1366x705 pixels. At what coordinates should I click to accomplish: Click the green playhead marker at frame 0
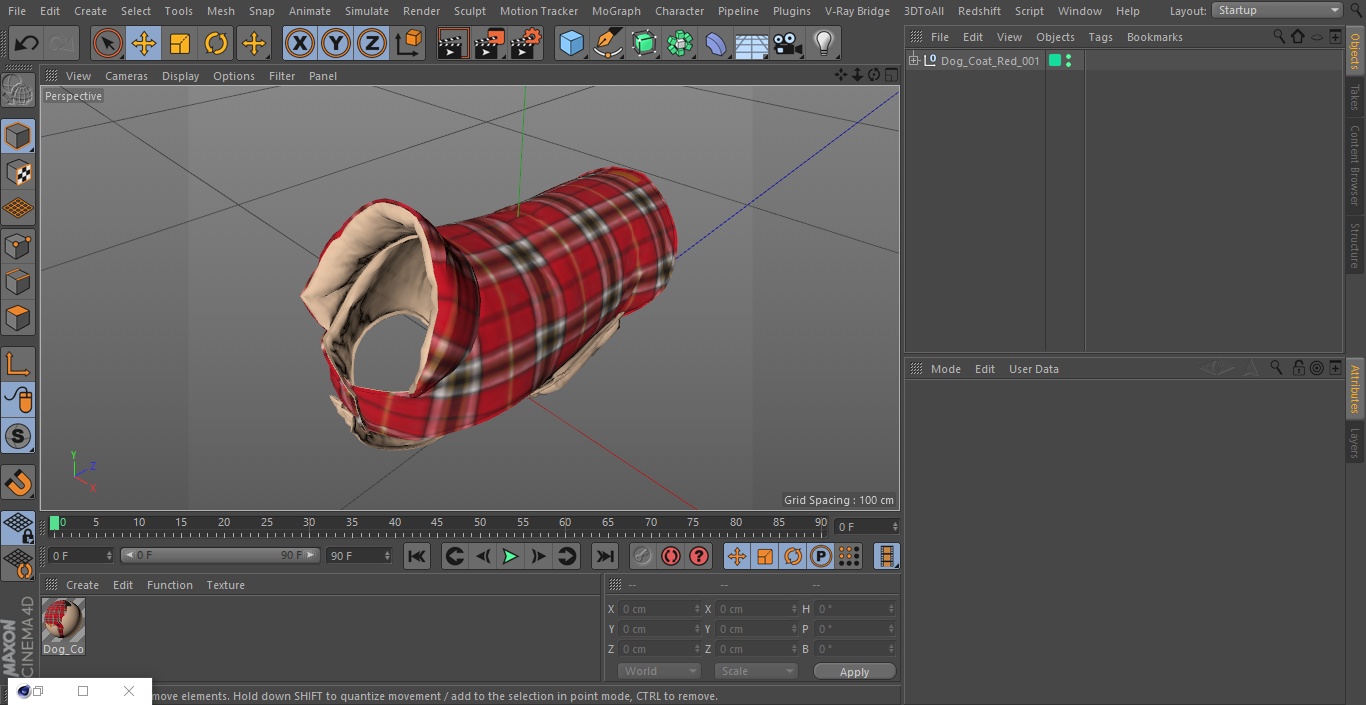[x=55, y=523]
